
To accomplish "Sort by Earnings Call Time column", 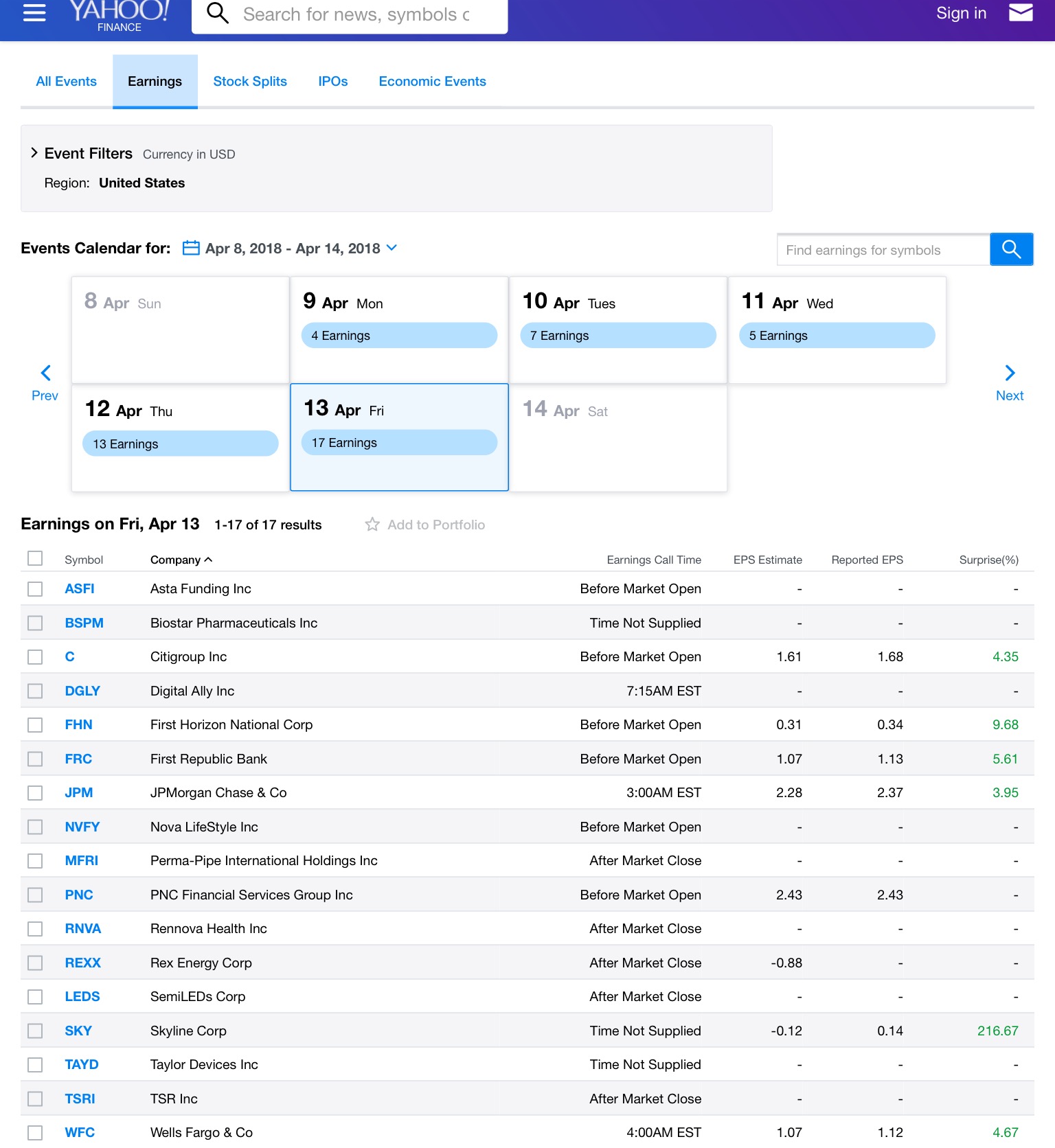I will pos(654,560).
